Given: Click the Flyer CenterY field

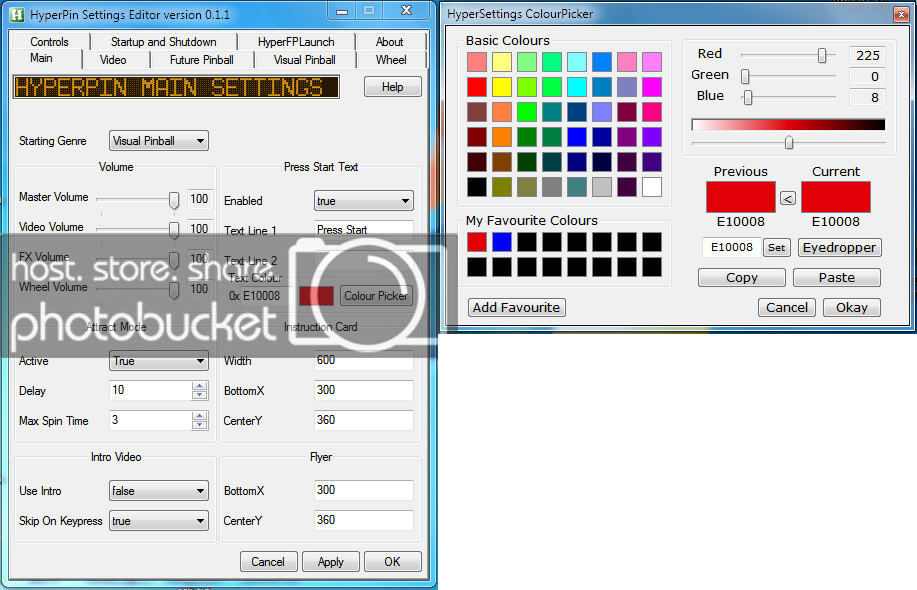Looking at the screenshot, I should pos(363,520).
